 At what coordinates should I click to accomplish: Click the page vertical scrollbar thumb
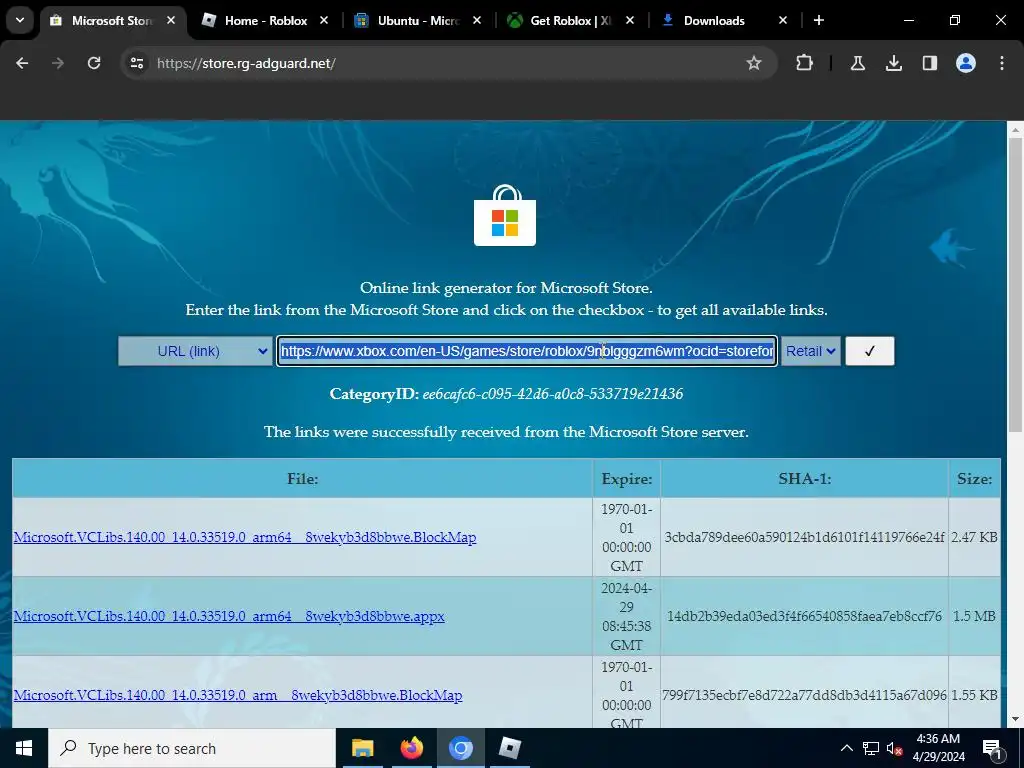tap(1015, 284)
